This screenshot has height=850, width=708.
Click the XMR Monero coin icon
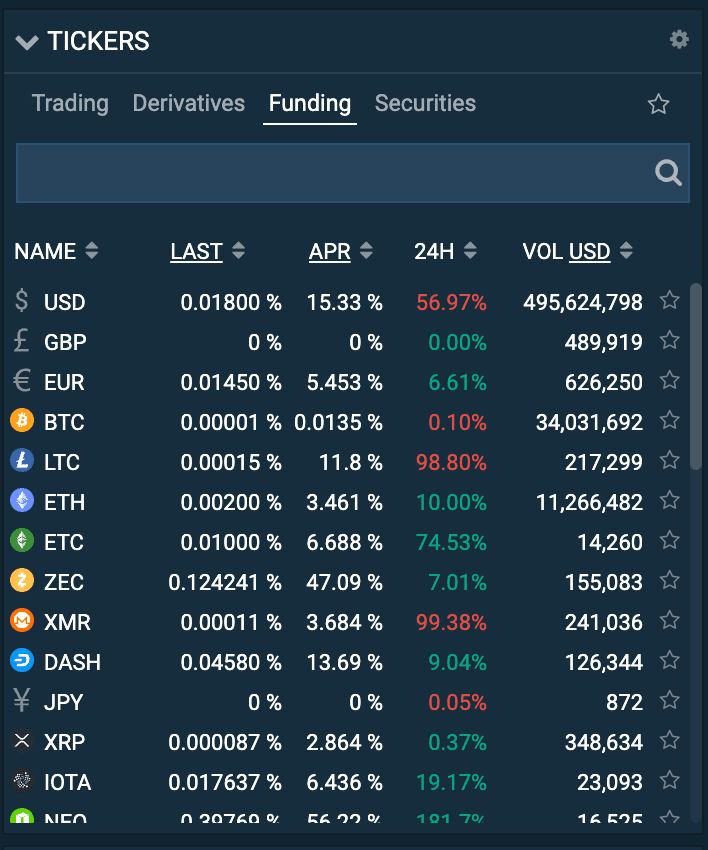22,621
